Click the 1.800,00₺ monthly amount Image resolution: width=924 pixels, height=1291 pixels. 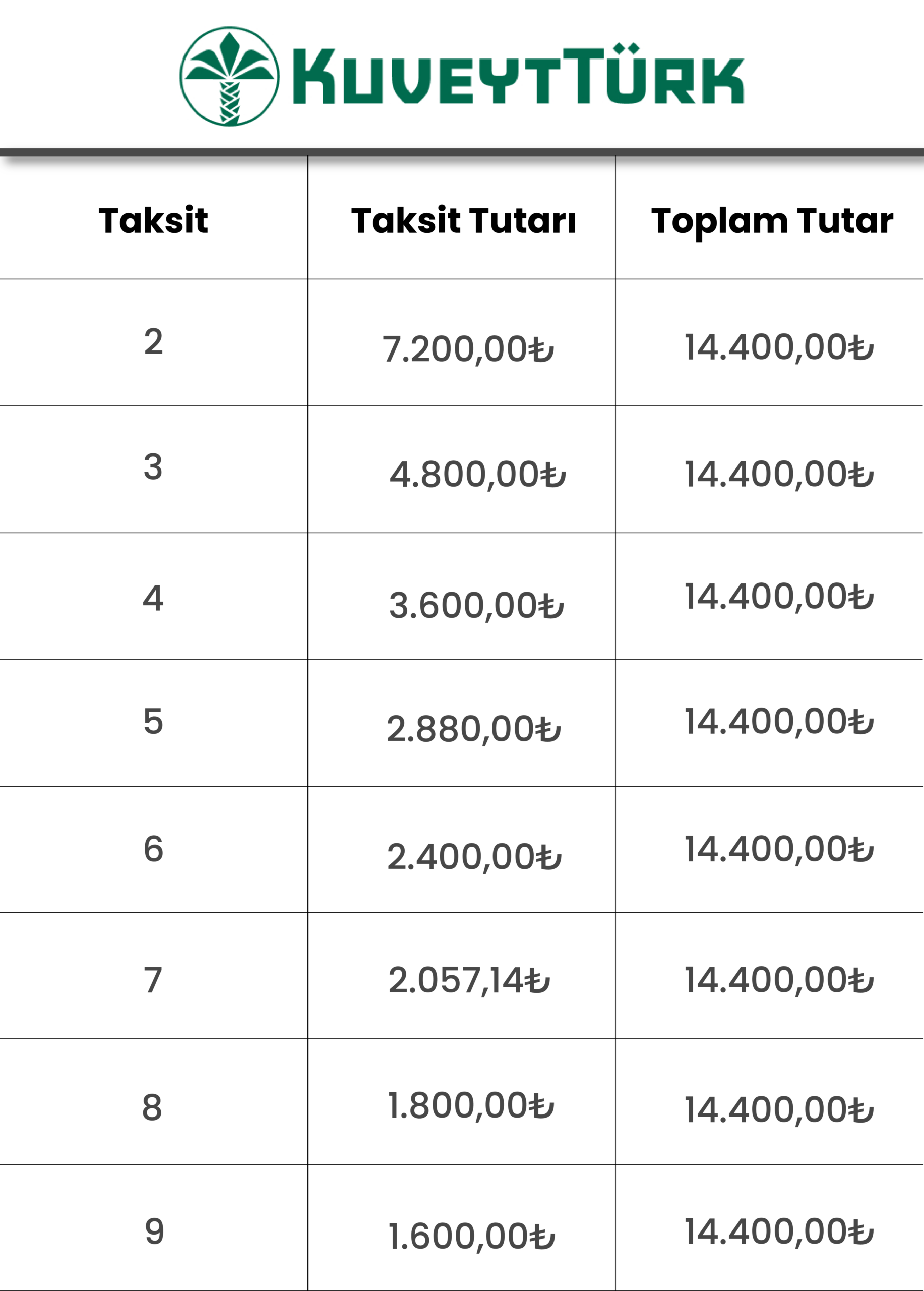pos(470,1106)
